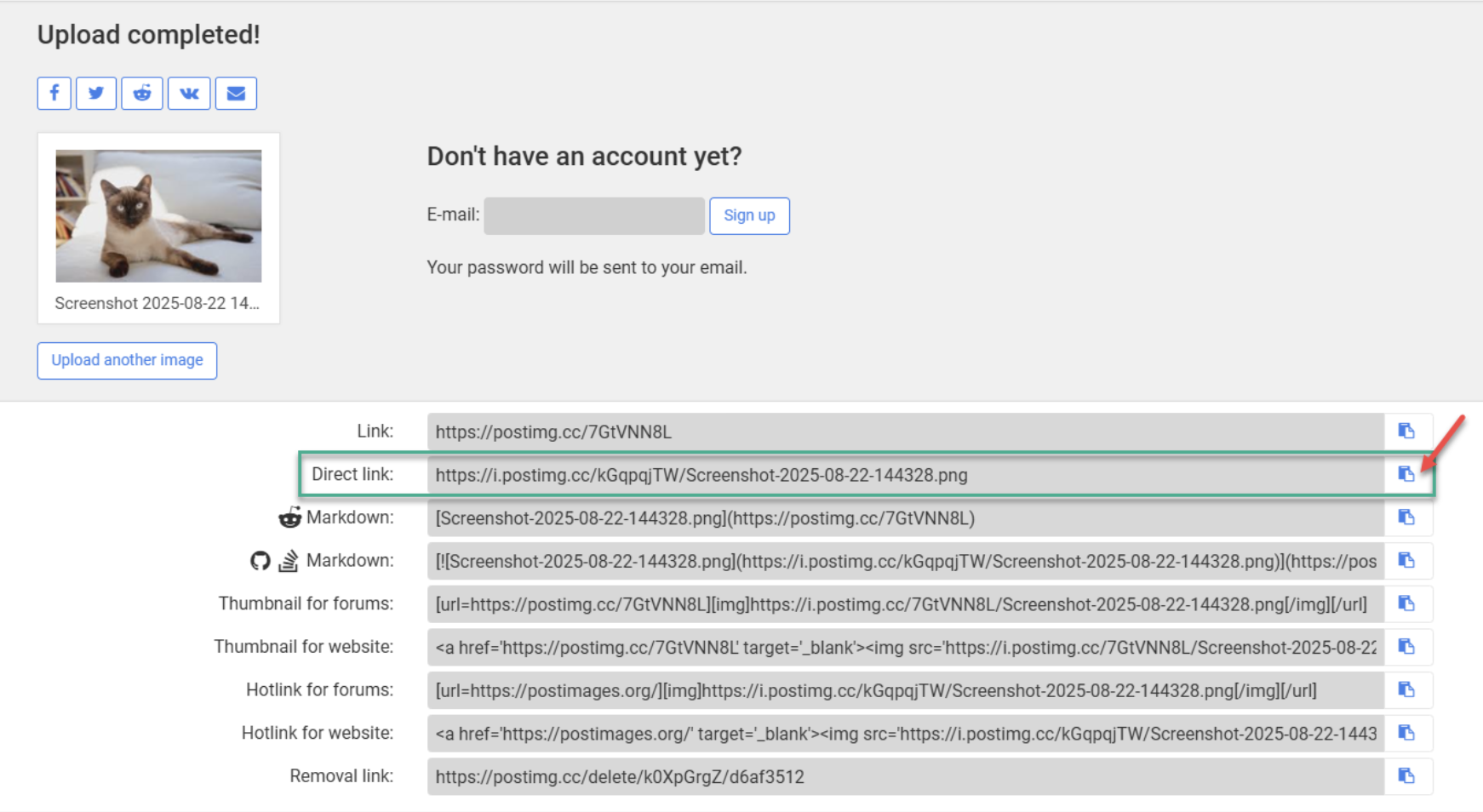Copy the Direct link URL

[1406, 474]
